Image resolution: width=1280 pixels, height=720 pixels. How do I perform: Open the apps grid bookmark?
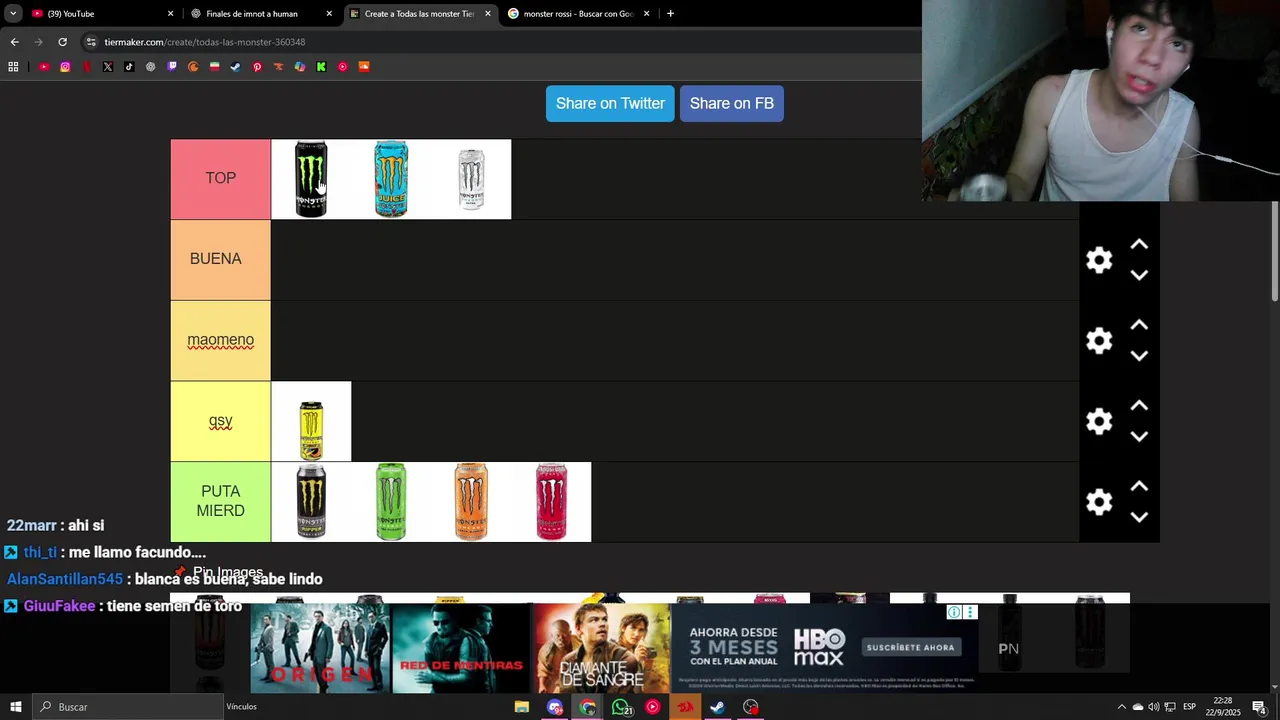point(13,67)
